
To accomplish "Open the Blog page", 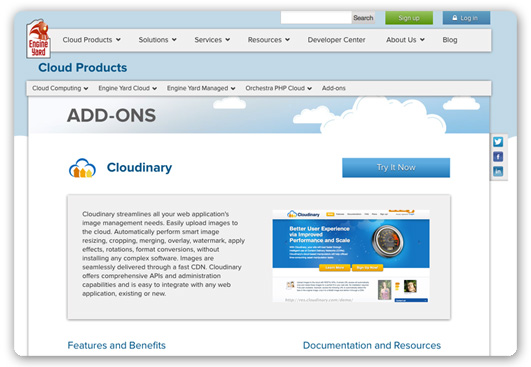I will click(x=450, y=40).
